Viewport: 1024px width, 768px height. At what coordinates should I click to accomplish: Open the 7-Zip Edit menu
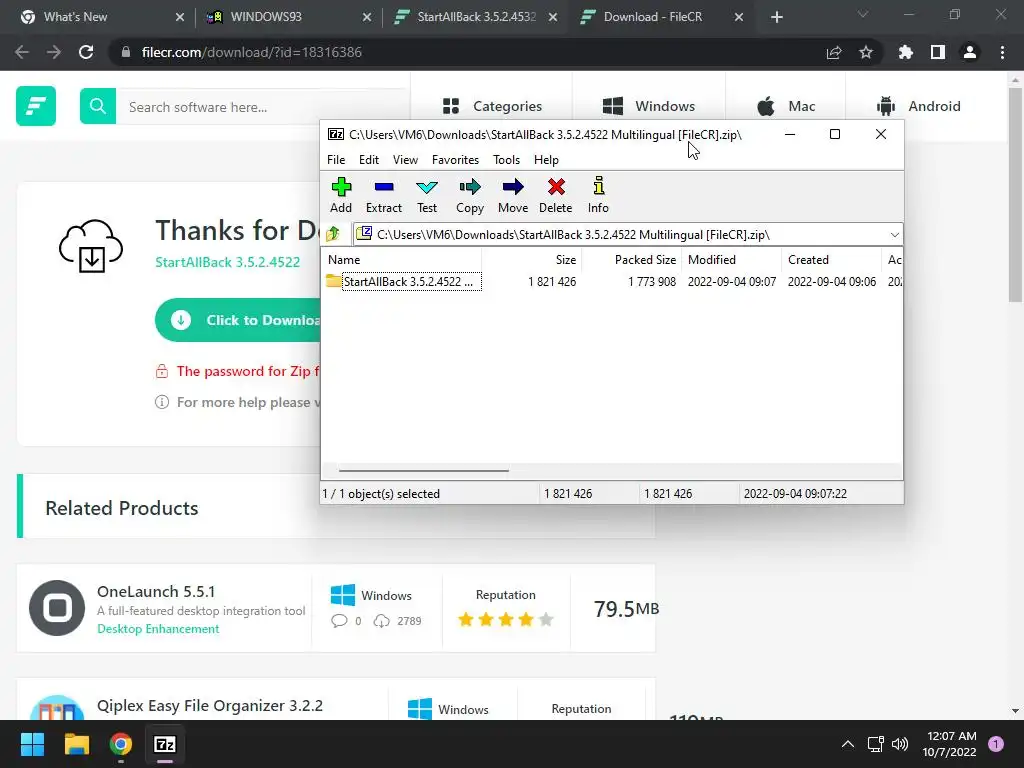(368, 160)
